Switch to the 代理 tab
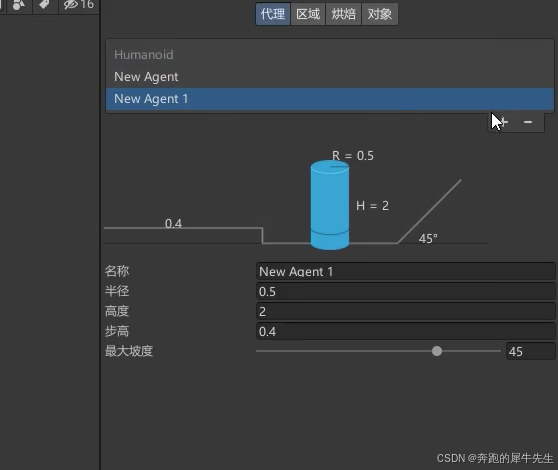Image resolution: width=558 pixels, height=470 pixels. coord(273,14)
